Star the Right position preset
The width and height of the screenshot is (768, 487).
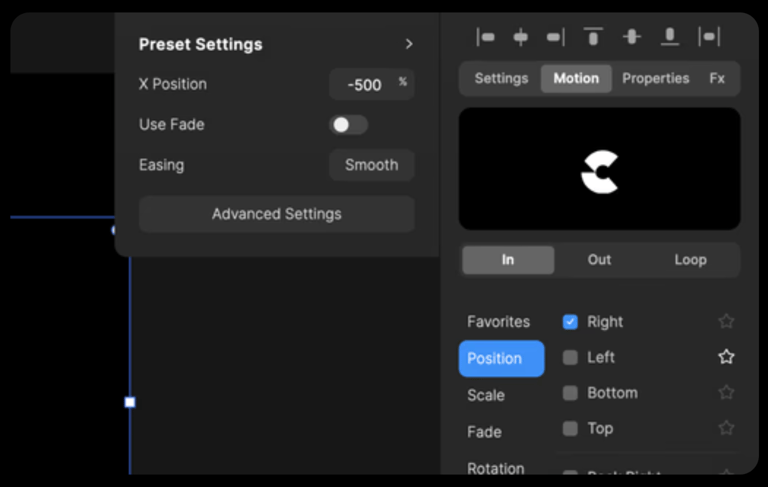726,321
